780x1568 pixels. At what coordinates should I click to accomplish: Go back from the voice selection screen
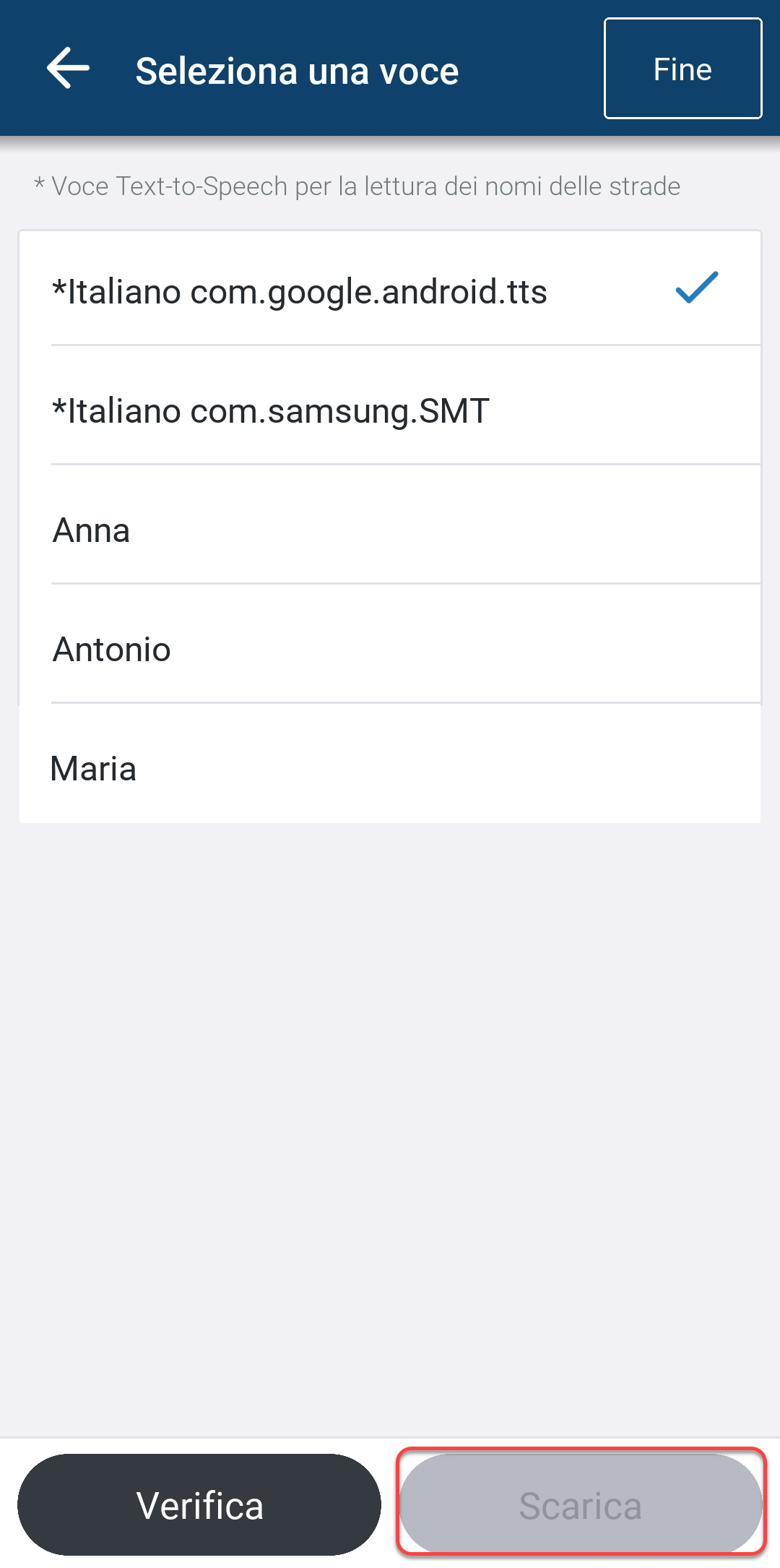[68, 69]
